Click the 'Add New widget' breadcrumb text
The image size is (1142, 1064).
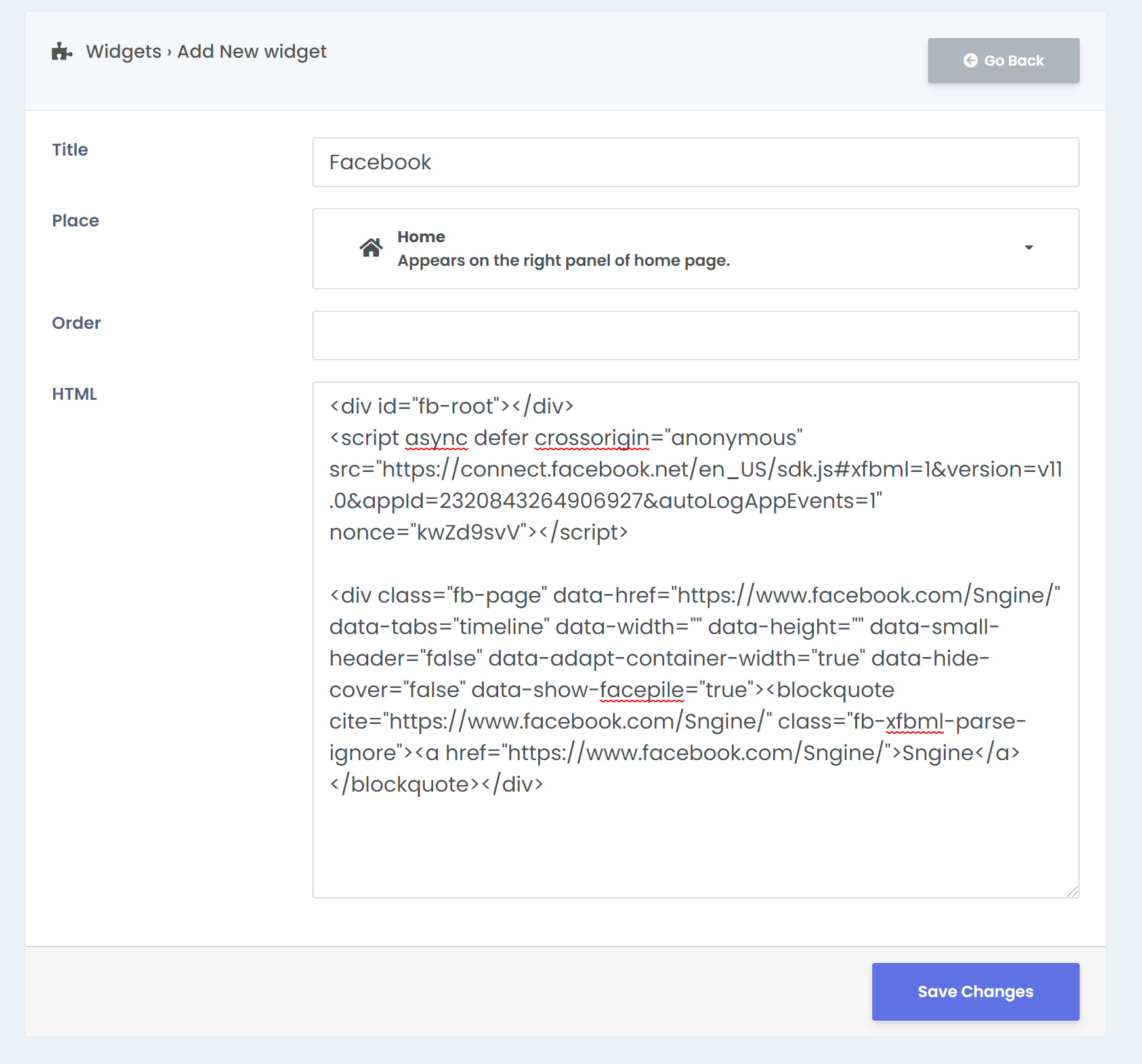pyautogui.click(x=252, y=51)
